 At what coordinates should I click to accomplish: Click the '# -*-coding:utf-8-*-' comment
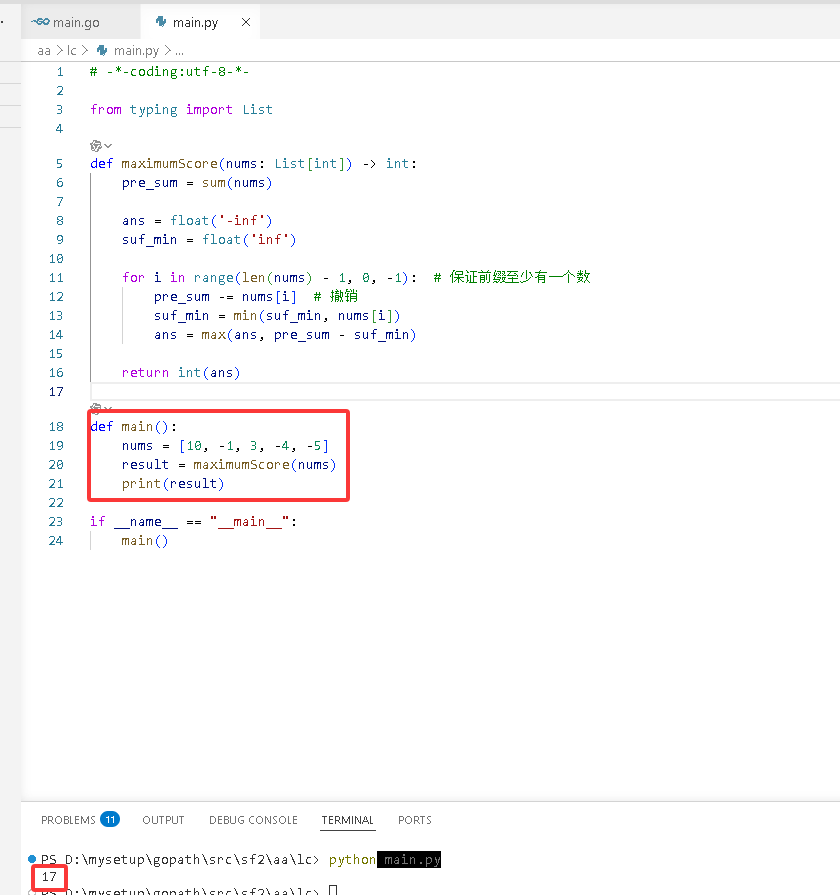169,72
